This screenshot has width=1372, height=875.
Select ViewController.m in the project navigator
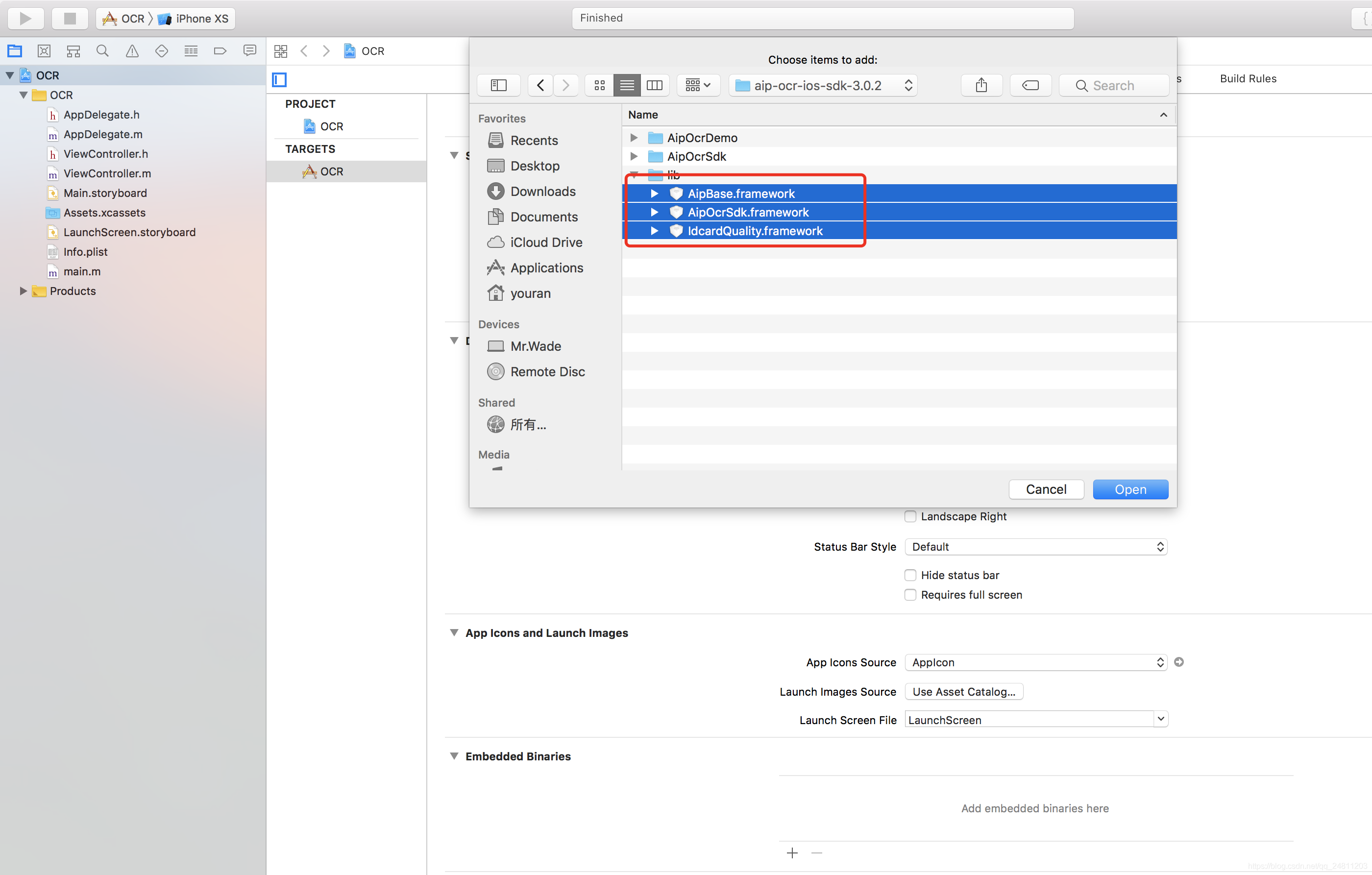[x=107, y=174]
